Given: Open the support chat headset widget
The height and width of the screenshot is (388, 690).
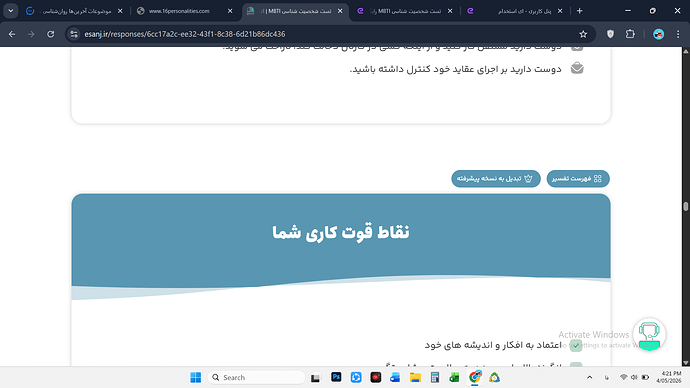Looking at the screenshot, I should pyautogui.click(x=649, y=334).
